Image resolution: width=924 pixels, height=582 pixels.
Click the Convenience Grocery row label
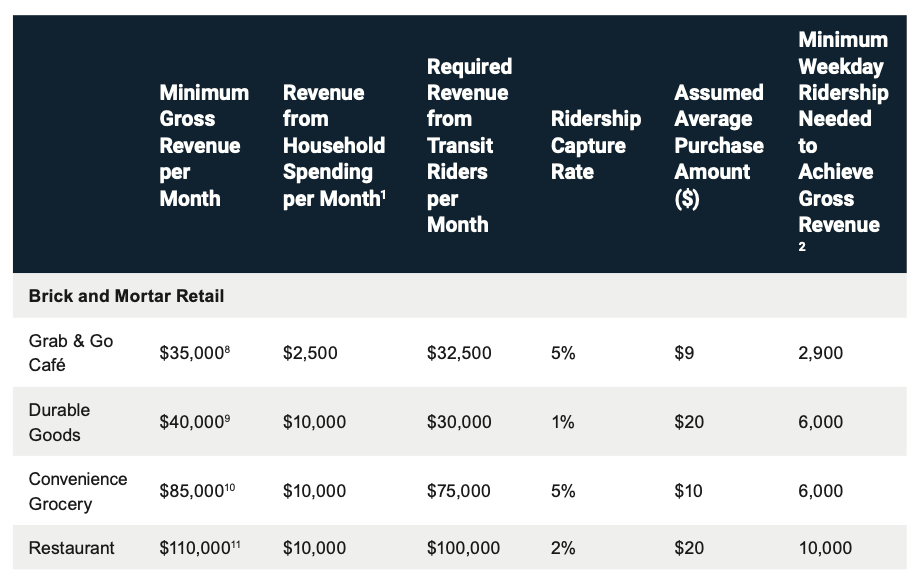78,491
